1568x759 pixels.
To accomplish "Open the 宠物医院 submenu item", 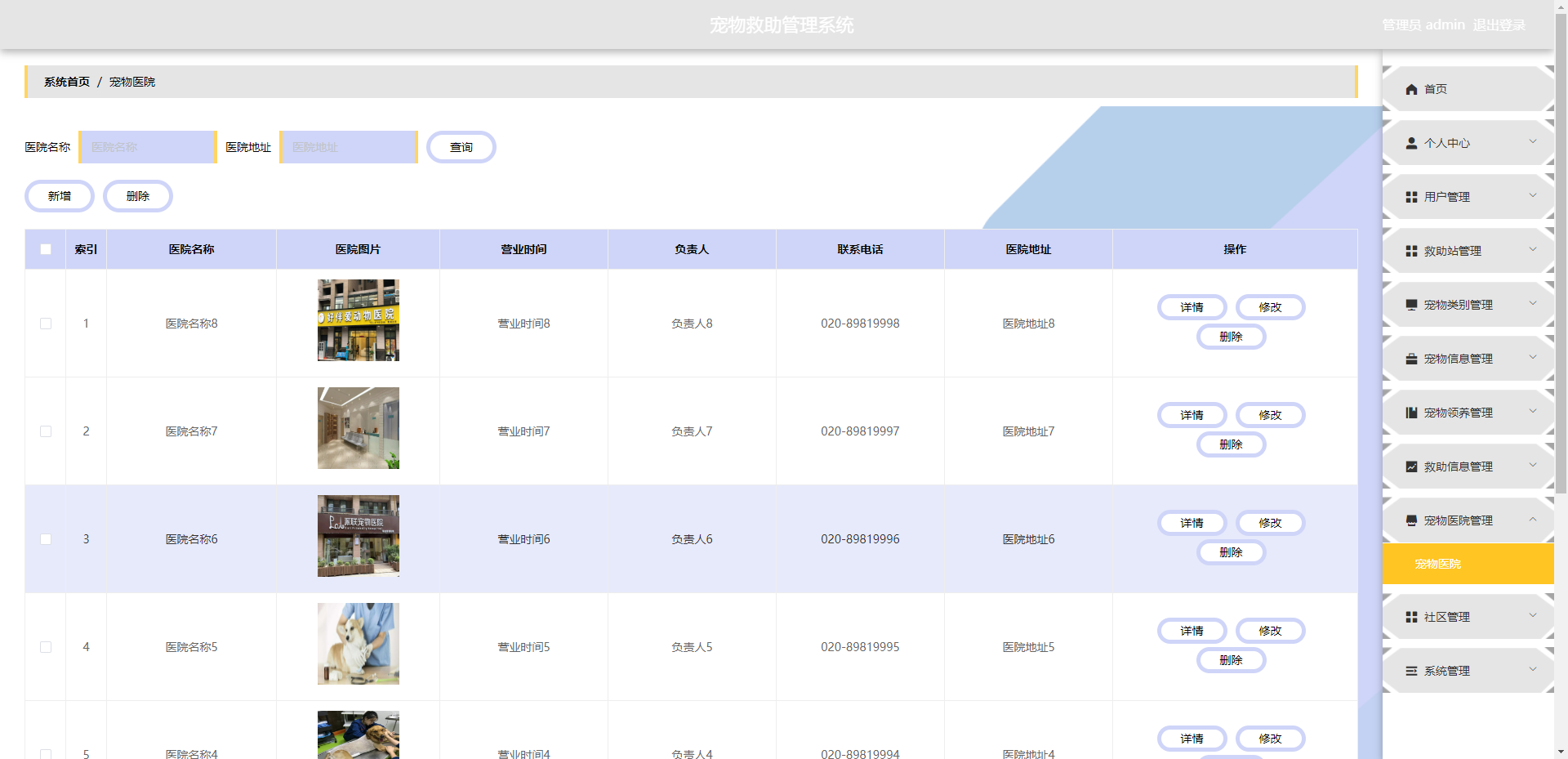I will (x=1437, y=564).
